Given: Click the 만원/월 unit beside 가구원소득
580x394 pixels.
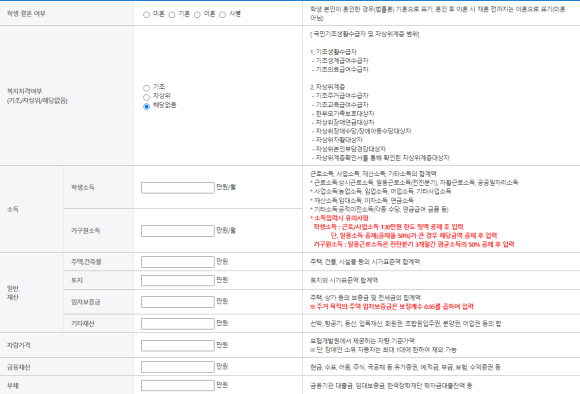Looking at the screenshot, I should pos(226,230).
